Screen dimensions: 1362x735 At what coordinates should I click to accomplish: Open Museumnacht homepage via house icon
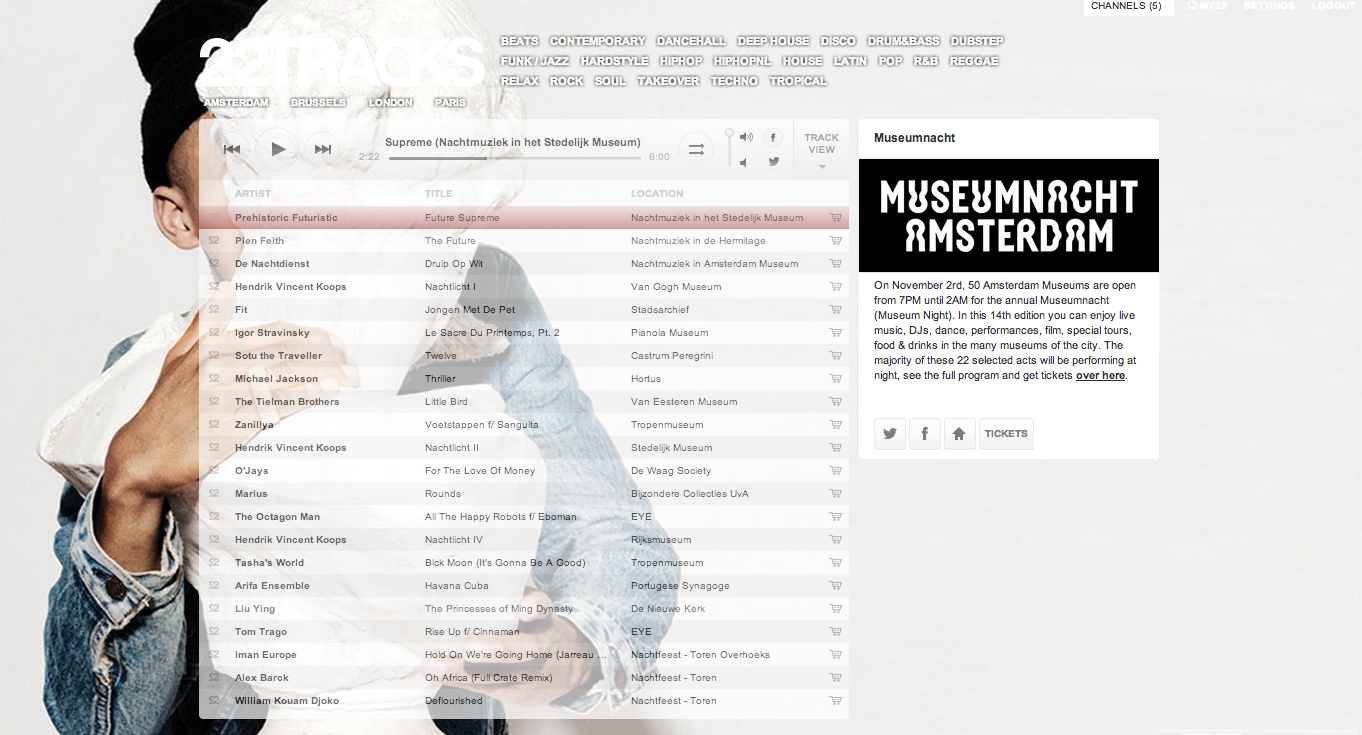(959, 434)
